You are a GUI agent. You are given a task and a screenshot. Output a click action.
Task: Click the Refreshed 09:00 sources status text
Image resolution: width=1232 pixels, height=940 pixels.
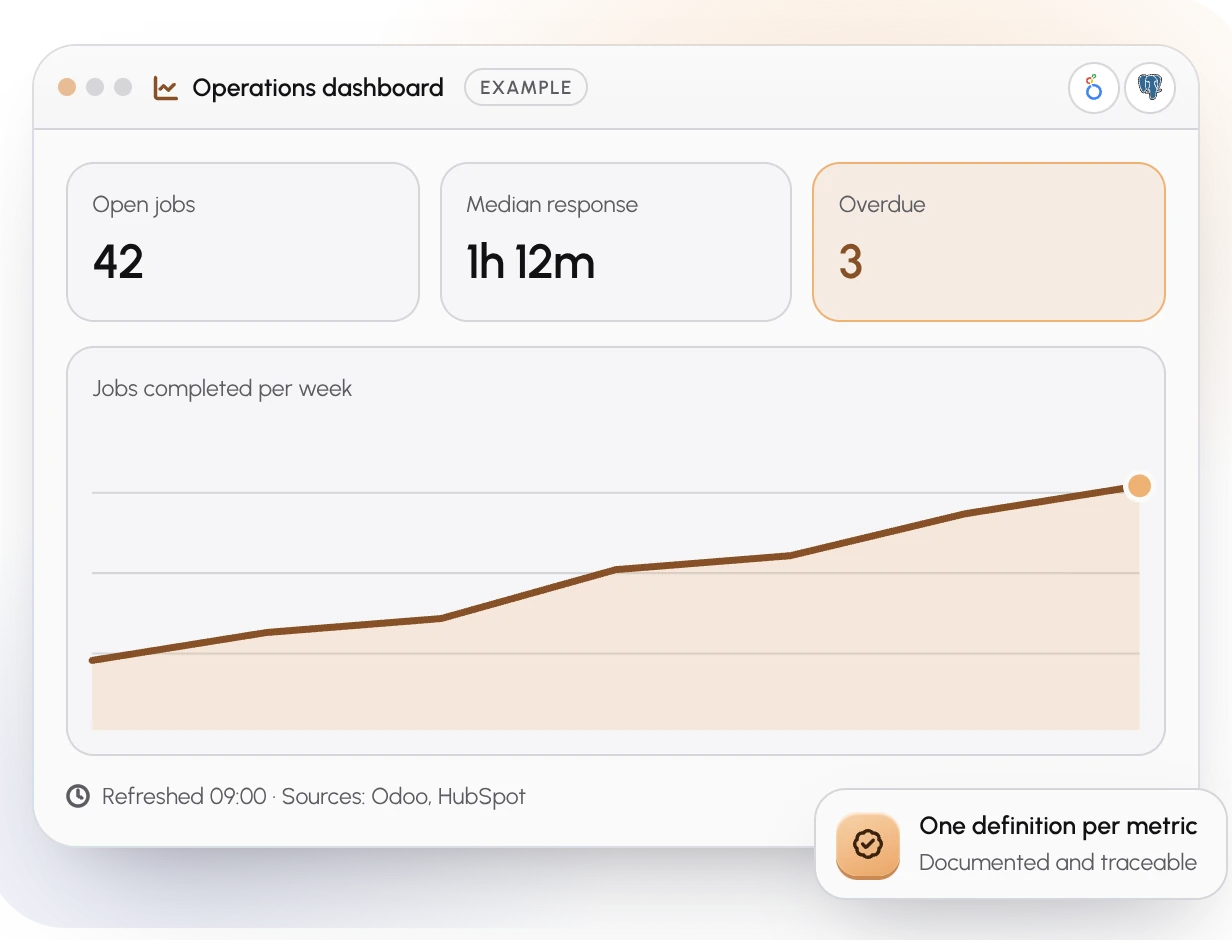click(x=314, y=796)
